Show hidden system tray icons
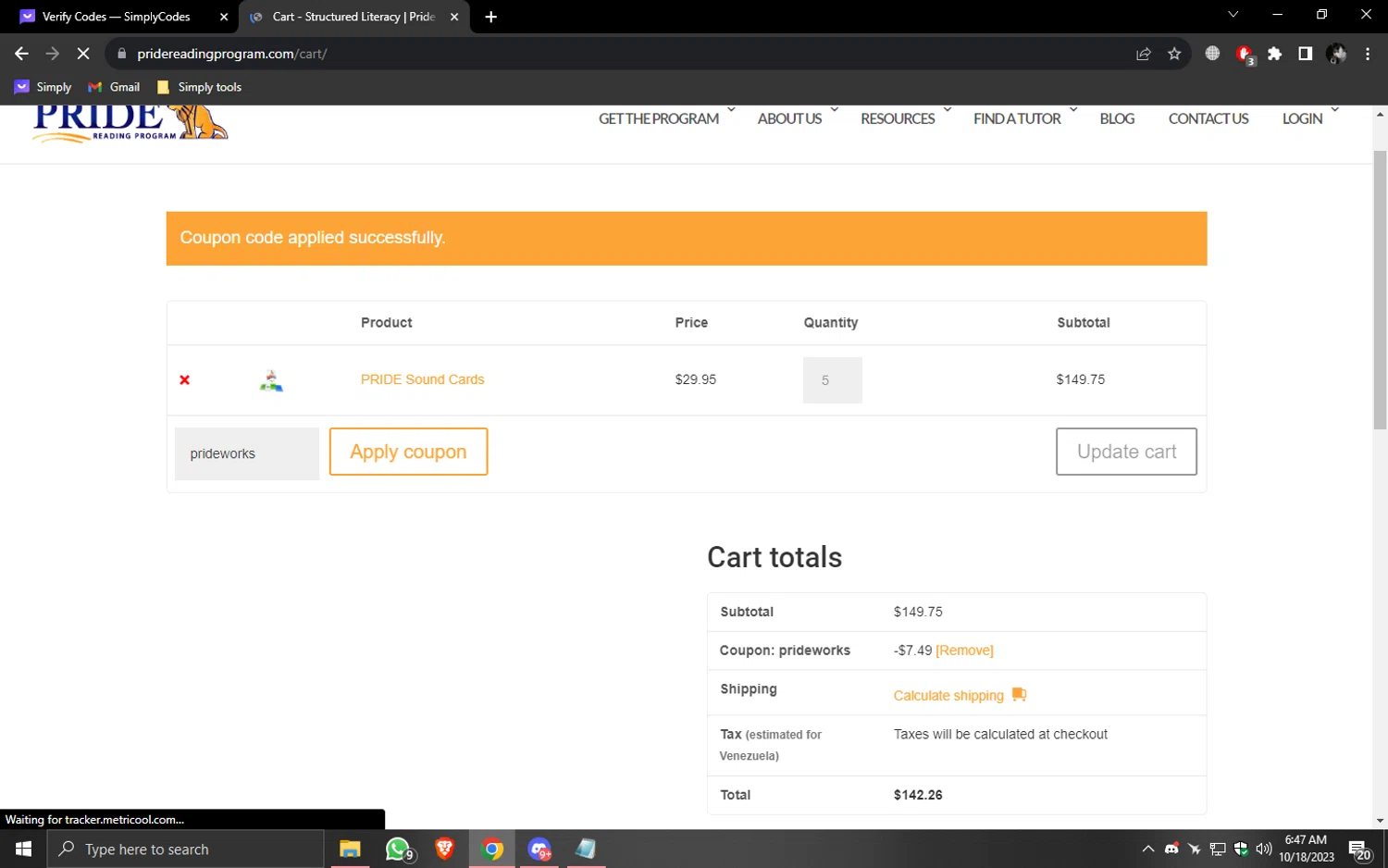 1148,849
